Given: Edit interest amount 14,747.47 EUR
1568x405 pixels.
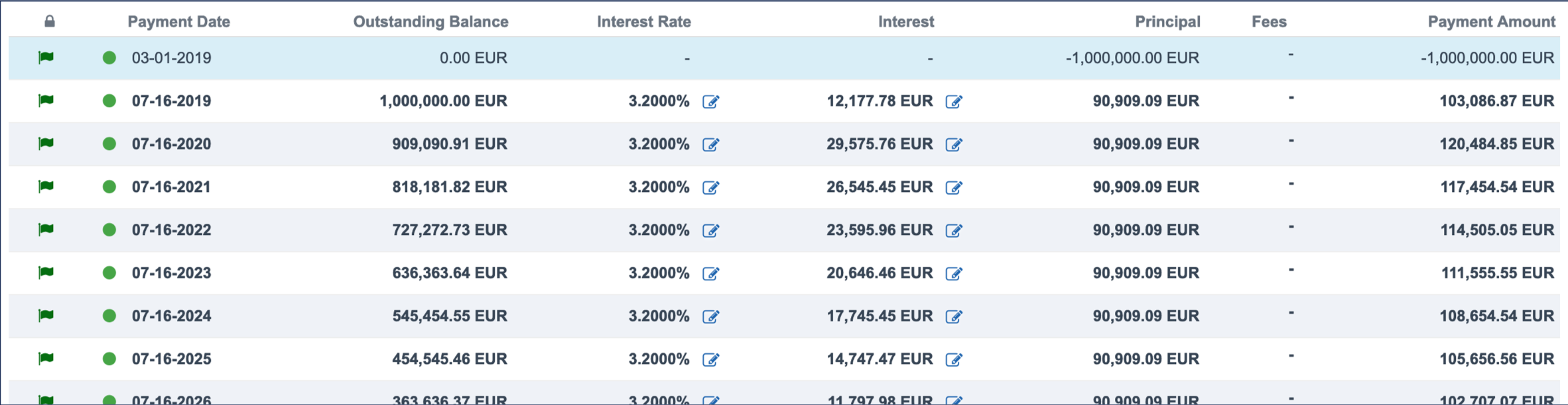Looking at the screenshot, I should pyautogui.click(x=953, y=360).
